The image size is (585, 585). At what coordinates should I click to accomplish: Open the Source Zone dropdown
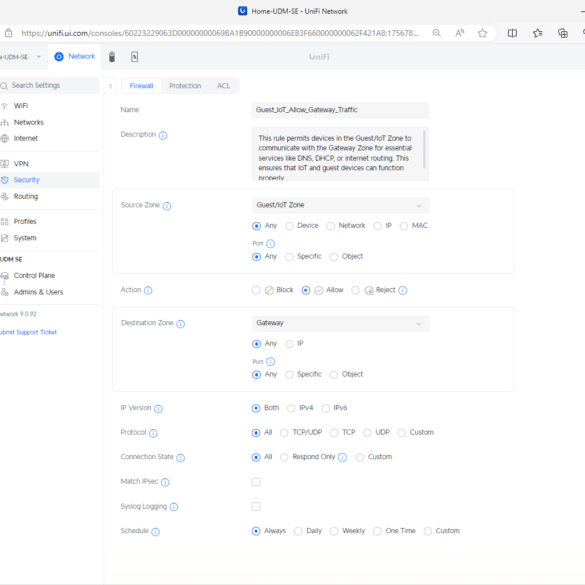[341, 206]
